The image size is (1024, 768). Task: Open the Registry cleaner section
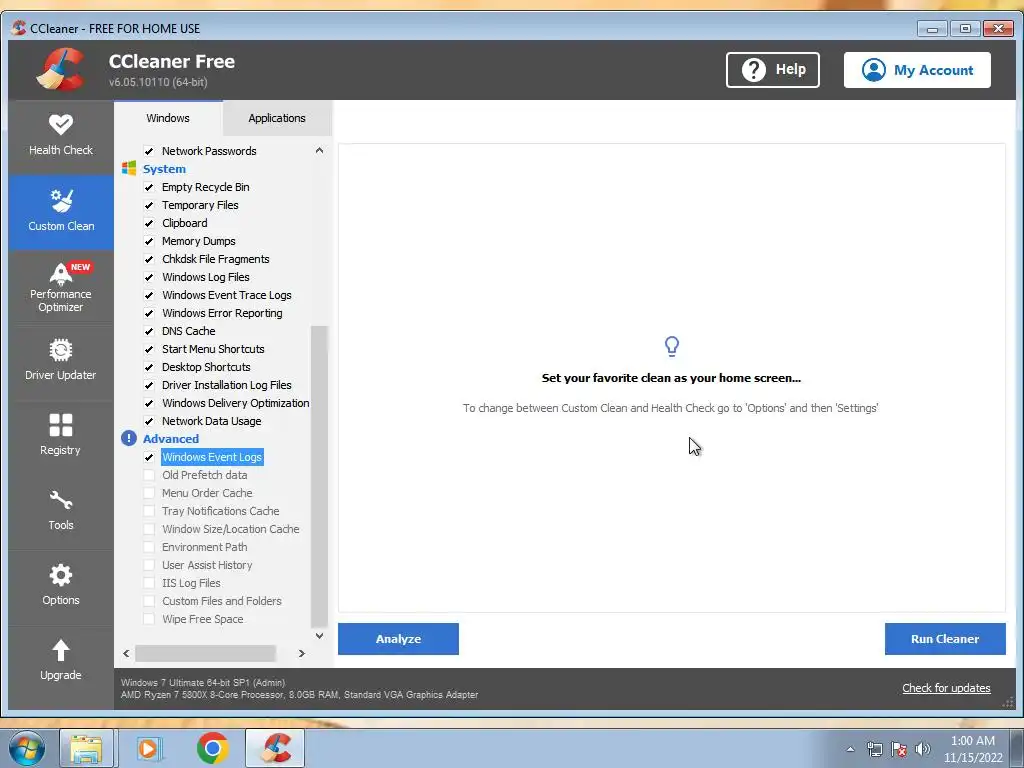61,437
